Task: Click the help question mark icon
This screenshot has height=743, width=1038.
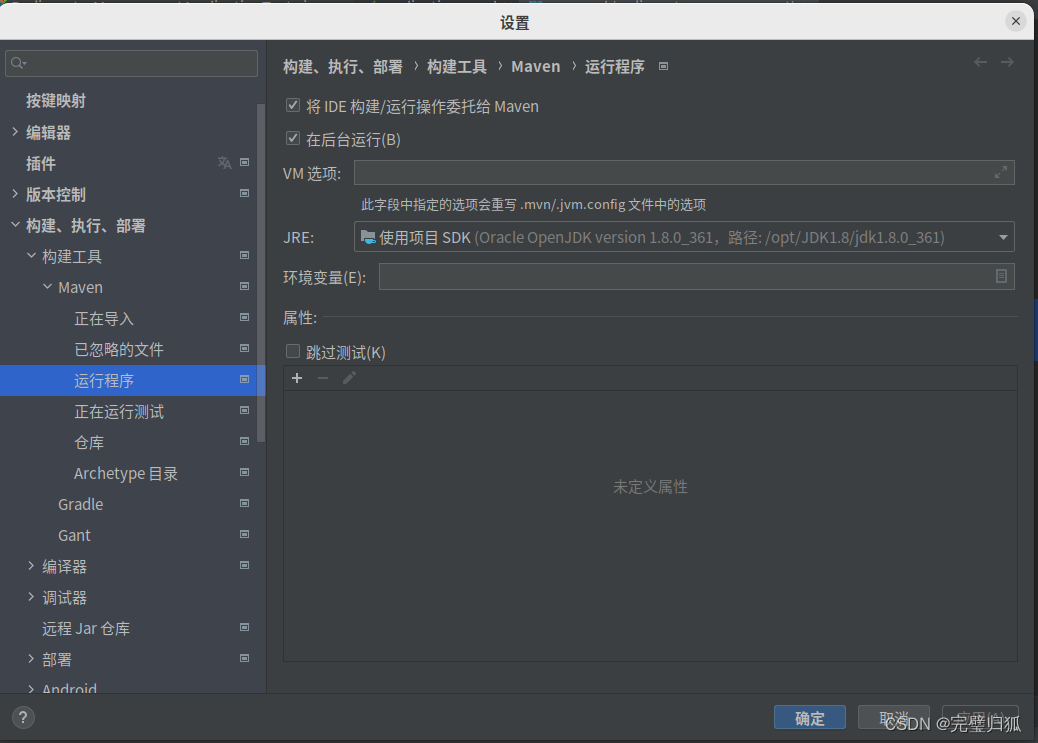Action: pyautogui.click(x=22, y=717)
